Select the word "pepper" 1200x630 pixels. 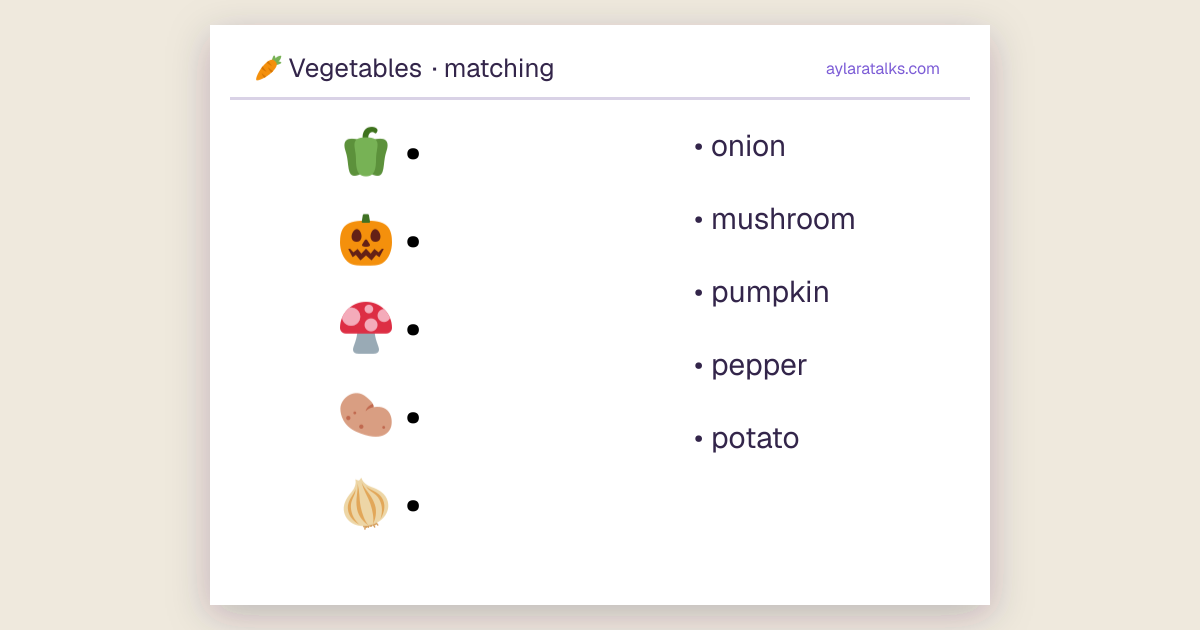pos(759,366)
